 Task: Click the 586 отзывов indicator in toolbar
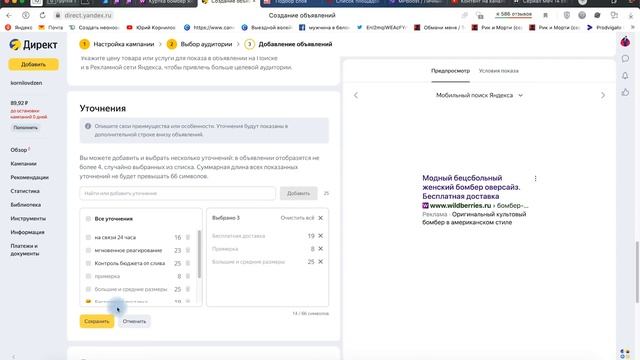pos(513,15)
